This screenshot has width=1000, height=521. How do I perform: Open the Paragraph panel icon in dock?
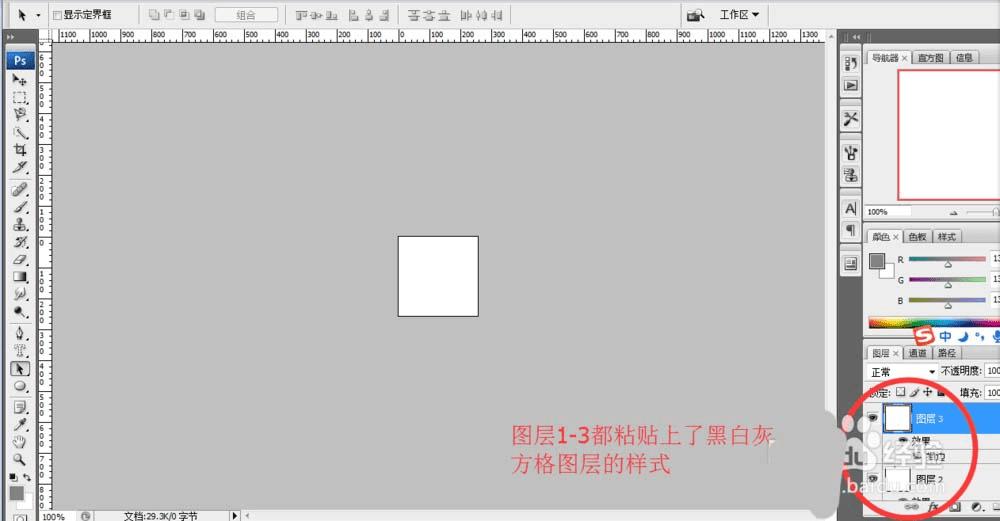click(x=851, y=230)
